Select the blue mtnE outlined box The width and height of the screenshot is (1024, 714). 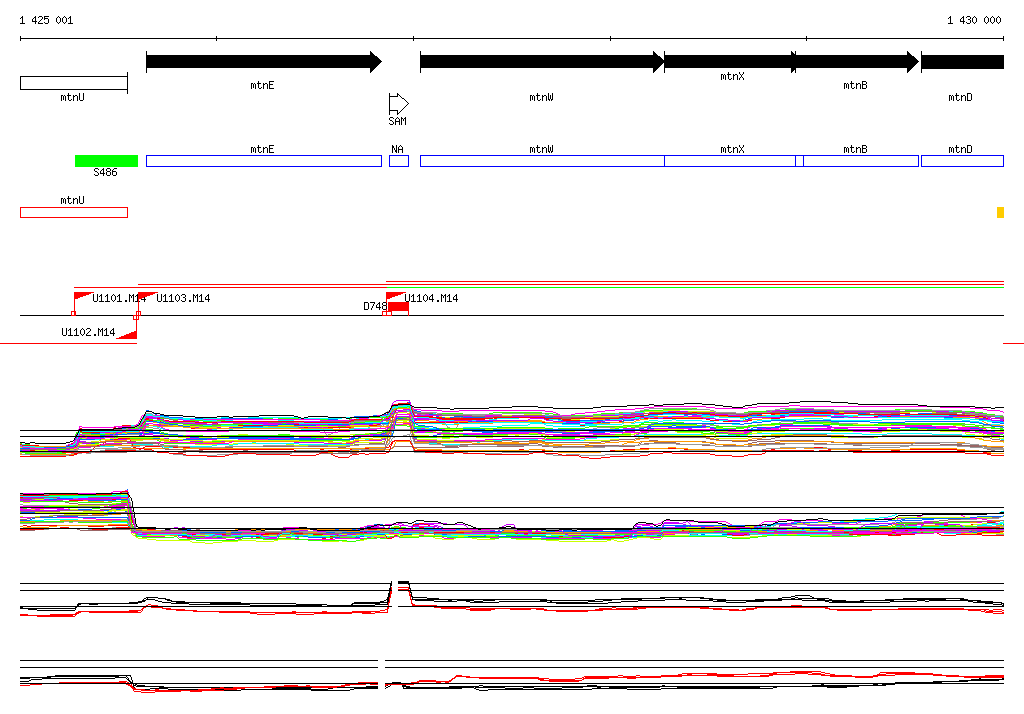264,161
